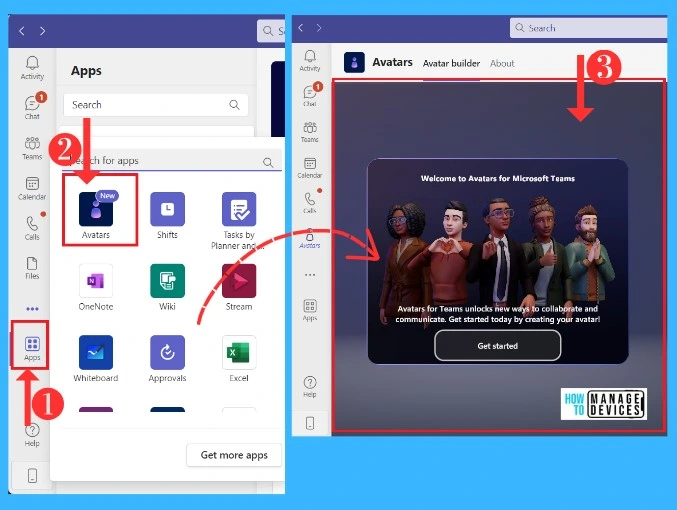Open the Wiki app tile
Image resolution: width=677 pixels, height=510 pixels.
pos(168,287)
